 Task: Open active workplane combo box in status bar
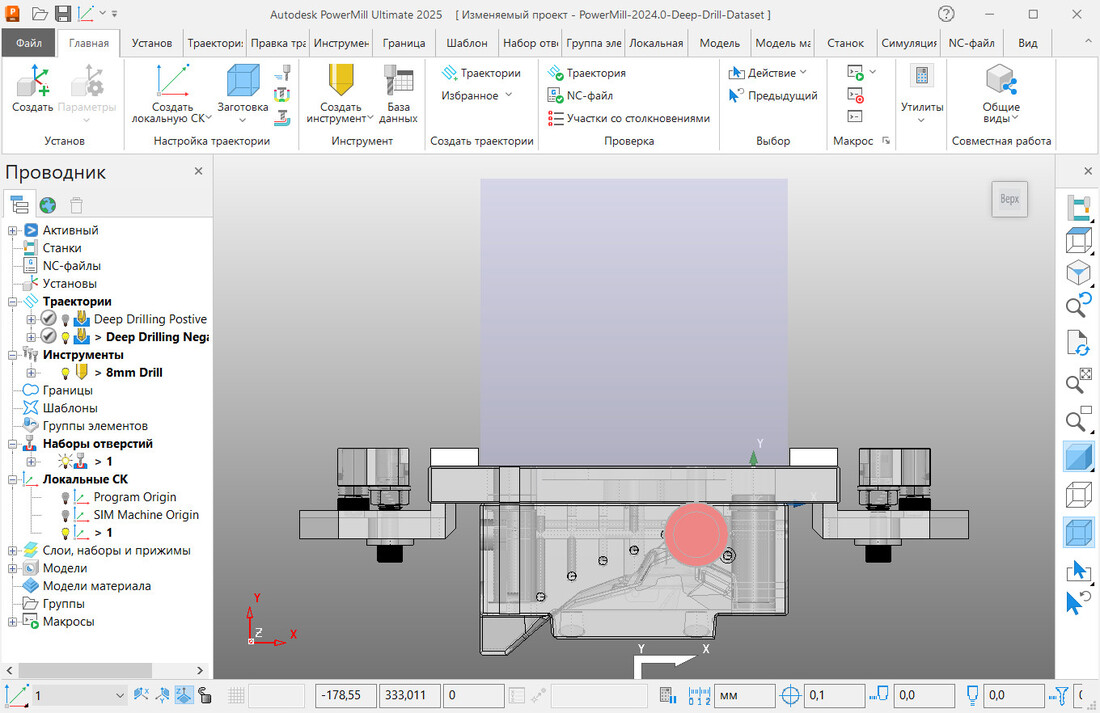79,695
